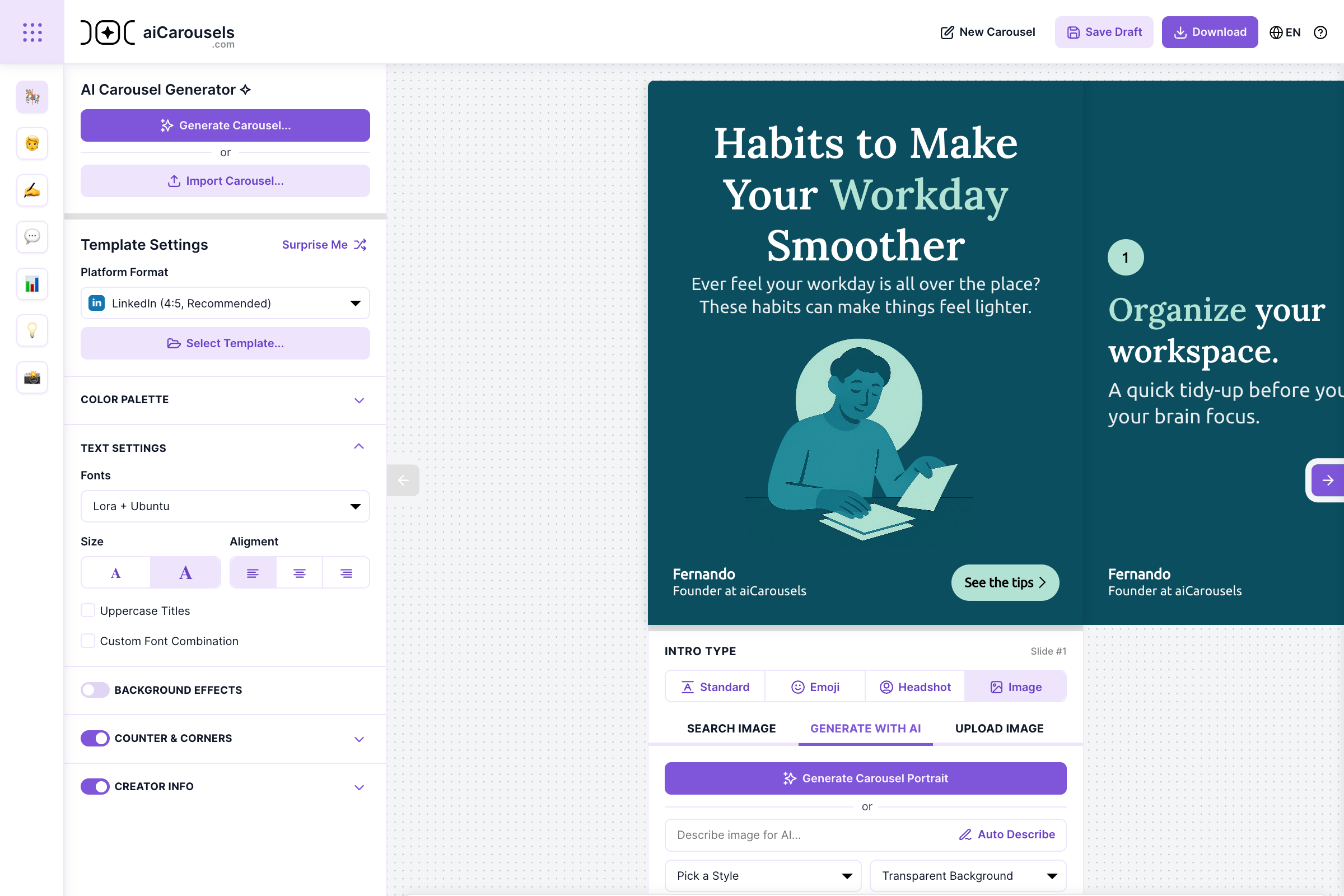Open the help question mark icon

(x=1320, y=32)
